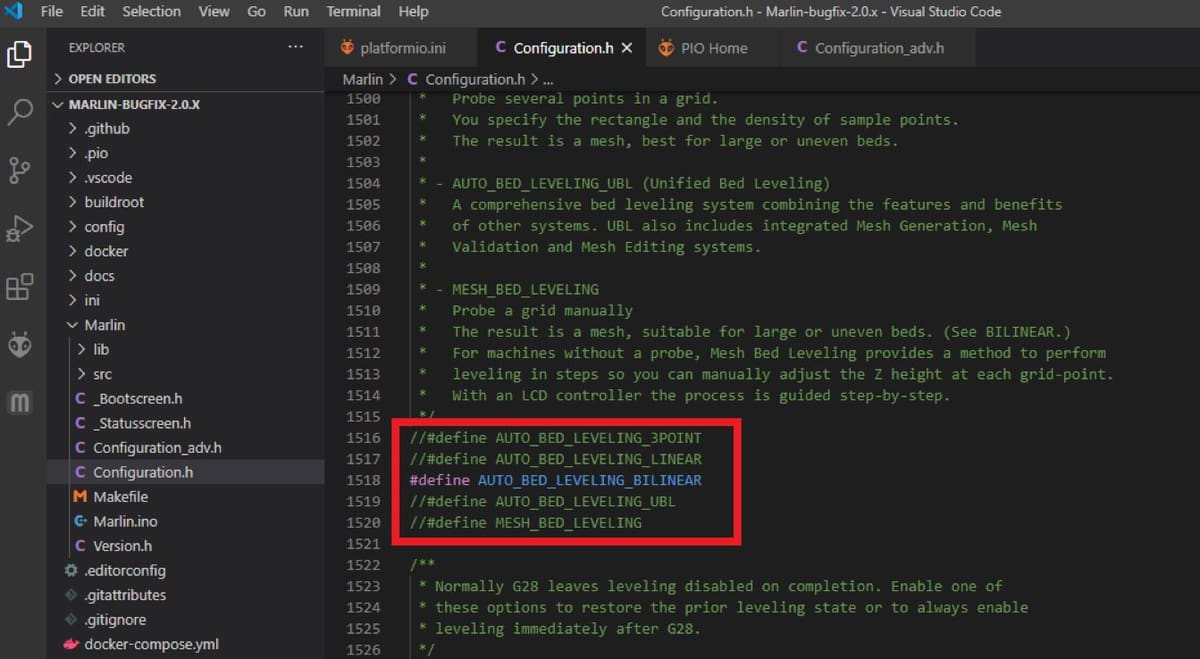Click the Marlin 'M' activity bar icon
Image resolution: width=1200 pixels, height=659 pixels.
(x=20, y=403)
